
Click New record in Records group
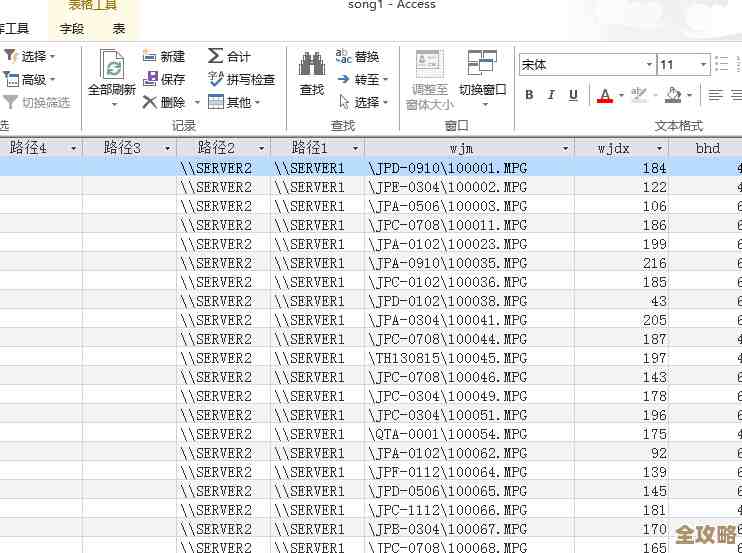tap(164, 57)
